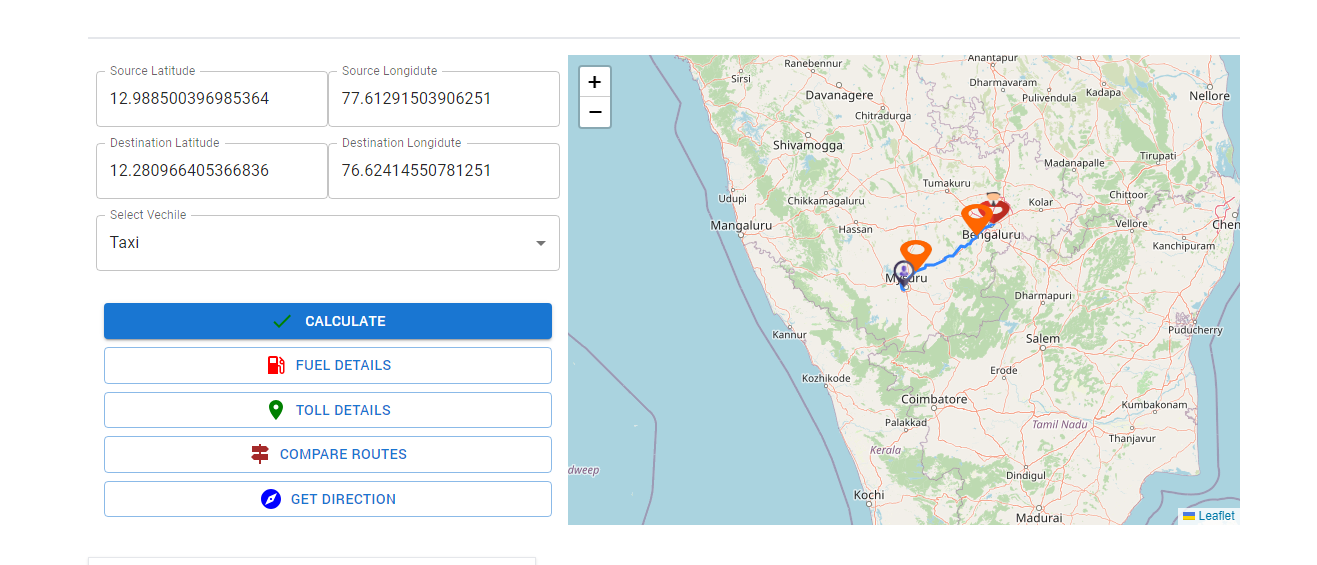1317x565 pixels.
Task: Click the Palakkad label on the map
Action: coord(907,423)
